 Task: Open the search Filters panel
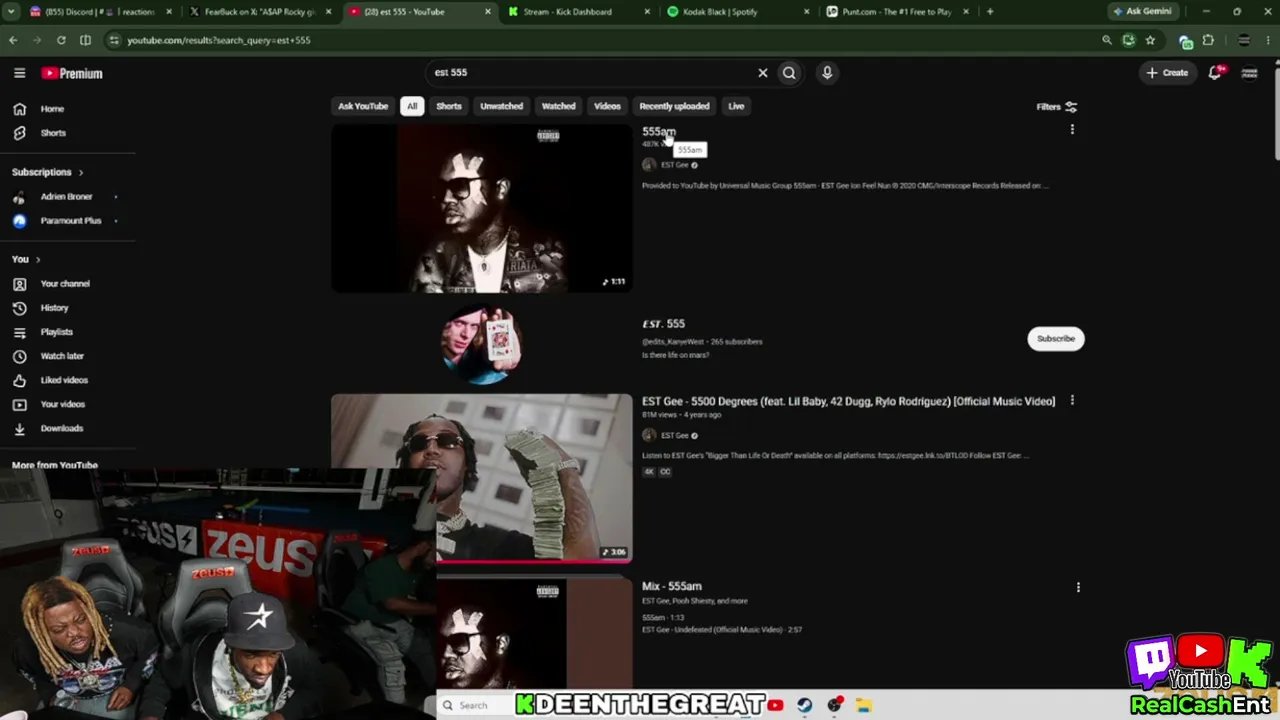coord(1056,107)
